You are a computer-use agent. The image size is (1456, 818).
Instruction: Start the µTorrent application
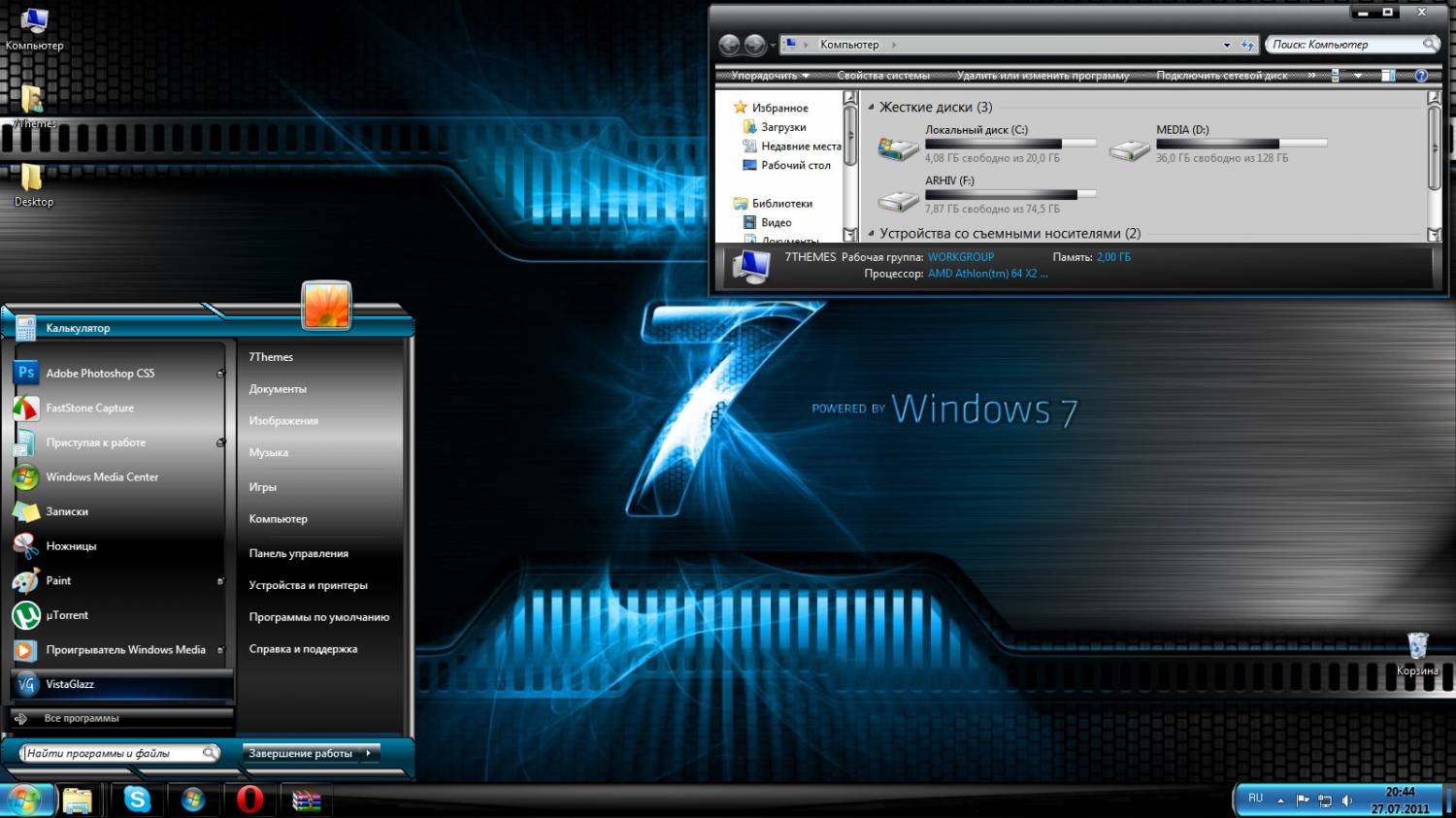pyautogui.click(x=119, y=615)
